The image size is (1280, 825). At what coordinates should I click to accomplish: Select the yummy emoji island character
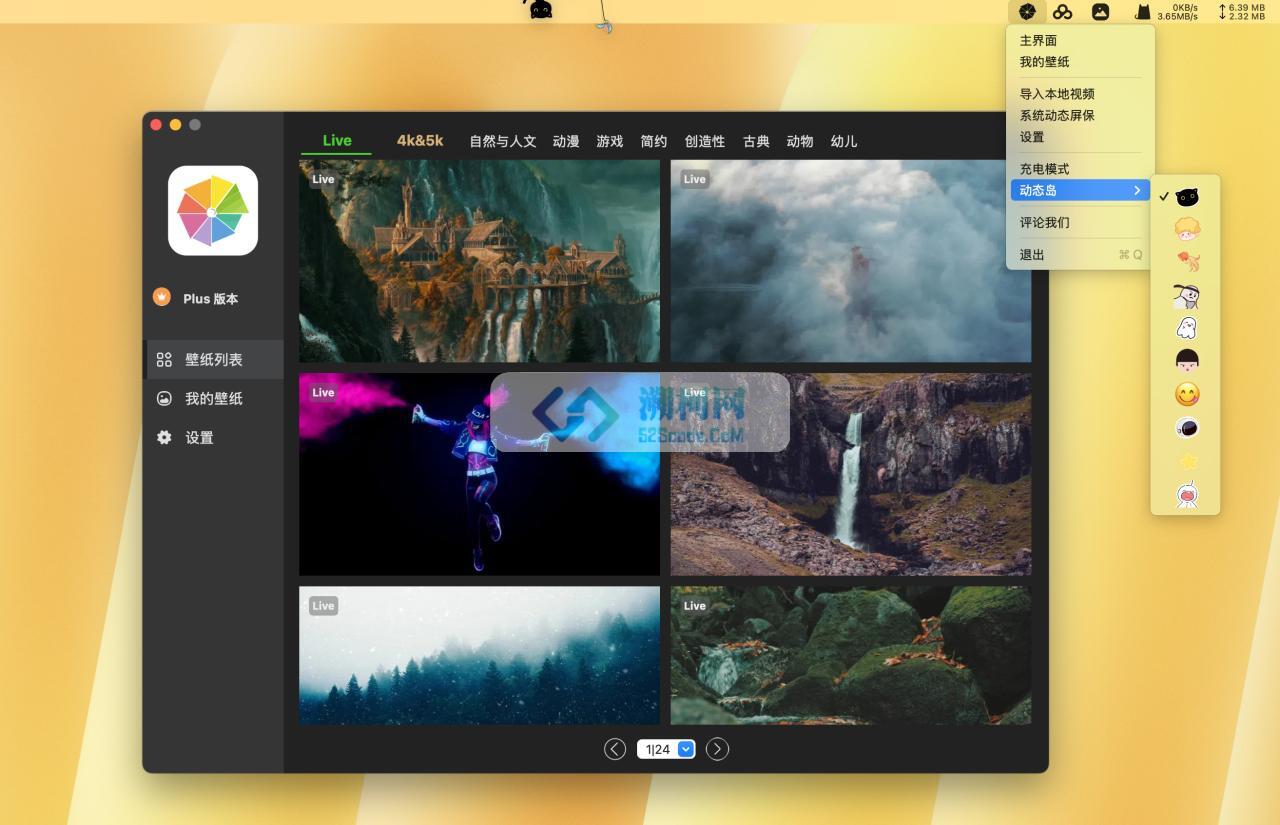(x=1187, y=394)
